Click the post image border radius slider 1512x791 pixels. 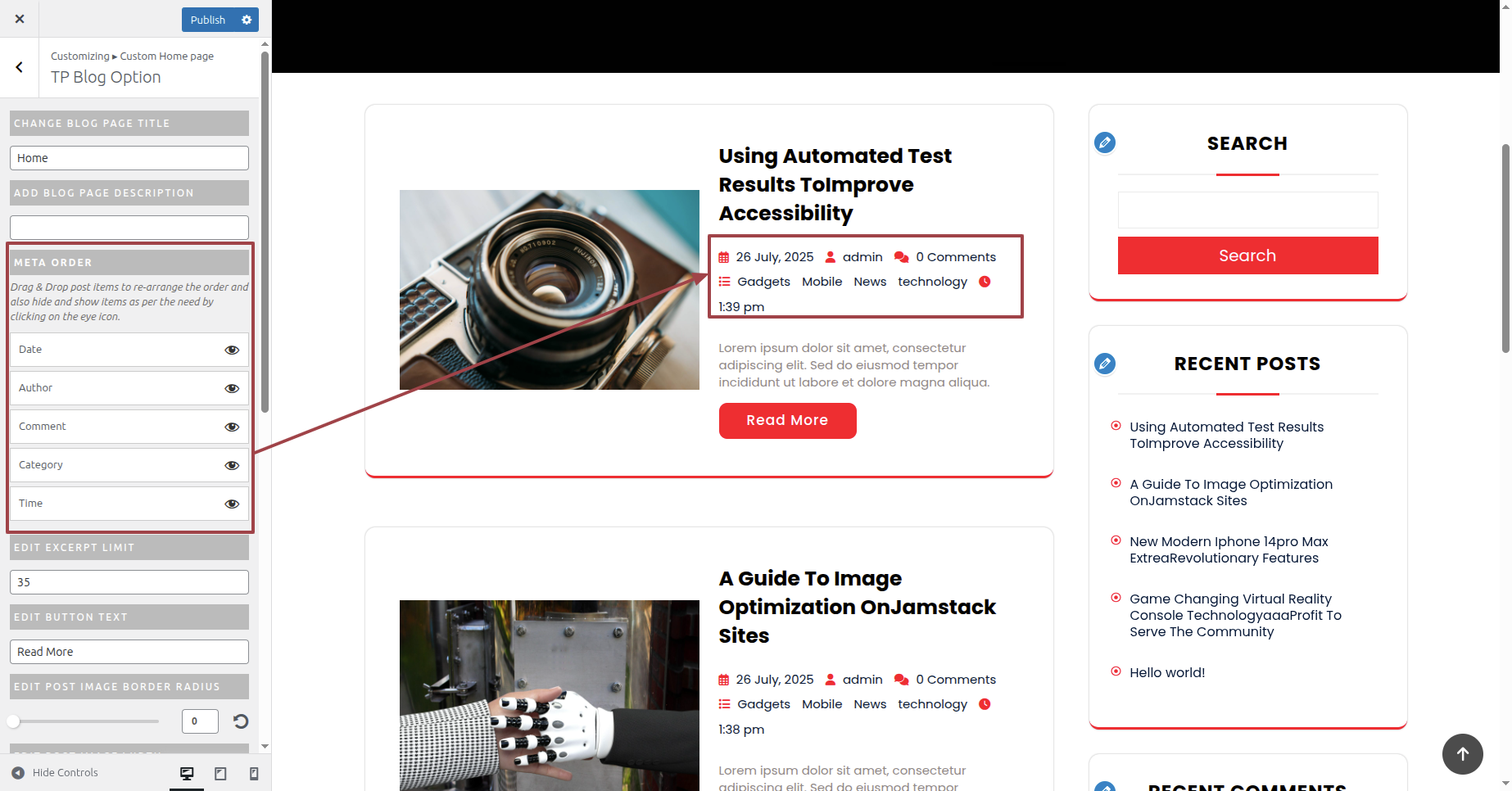(x=84, y=721)
